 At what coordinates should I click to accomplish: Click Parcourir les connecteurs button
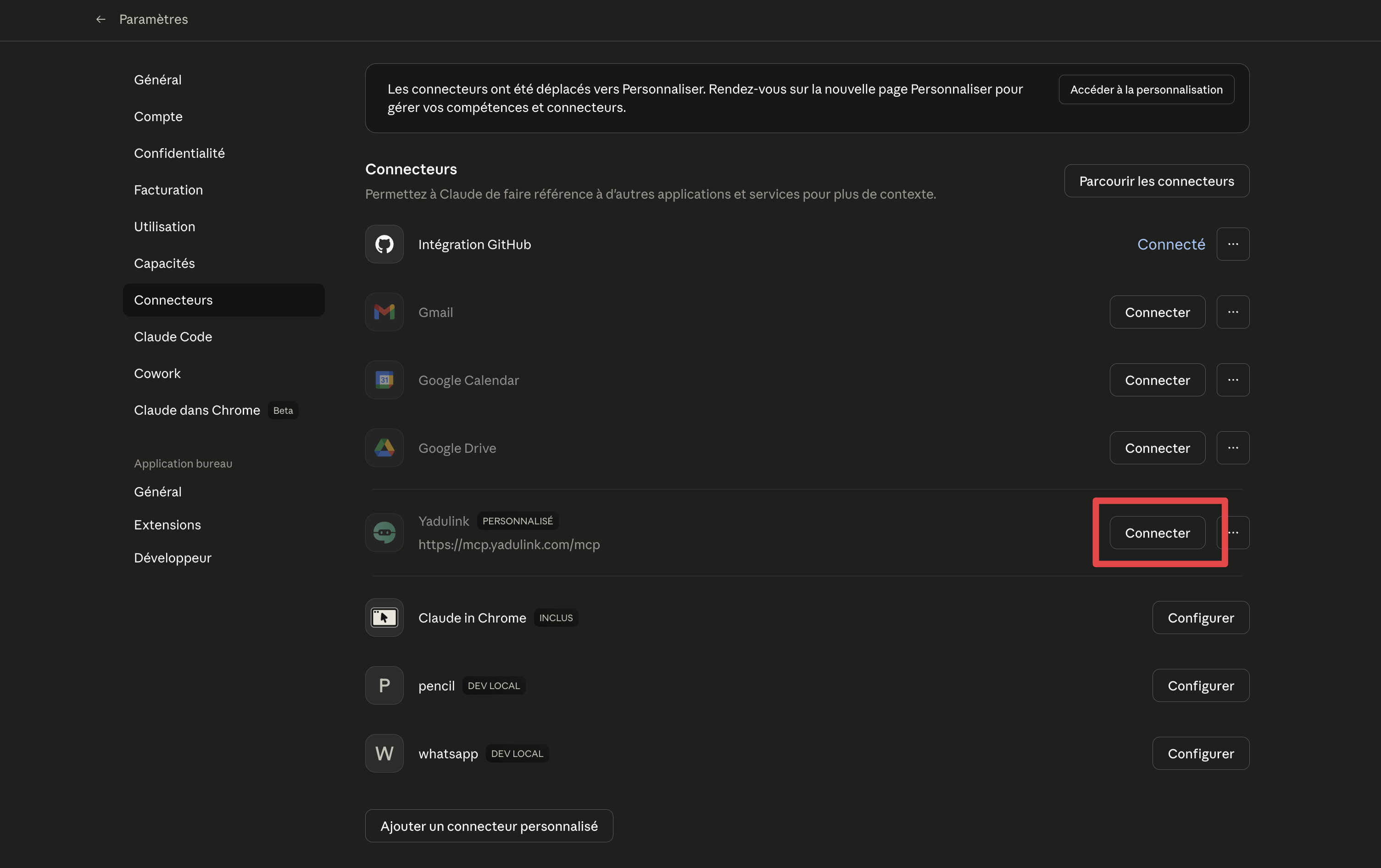click(1157, 181)
